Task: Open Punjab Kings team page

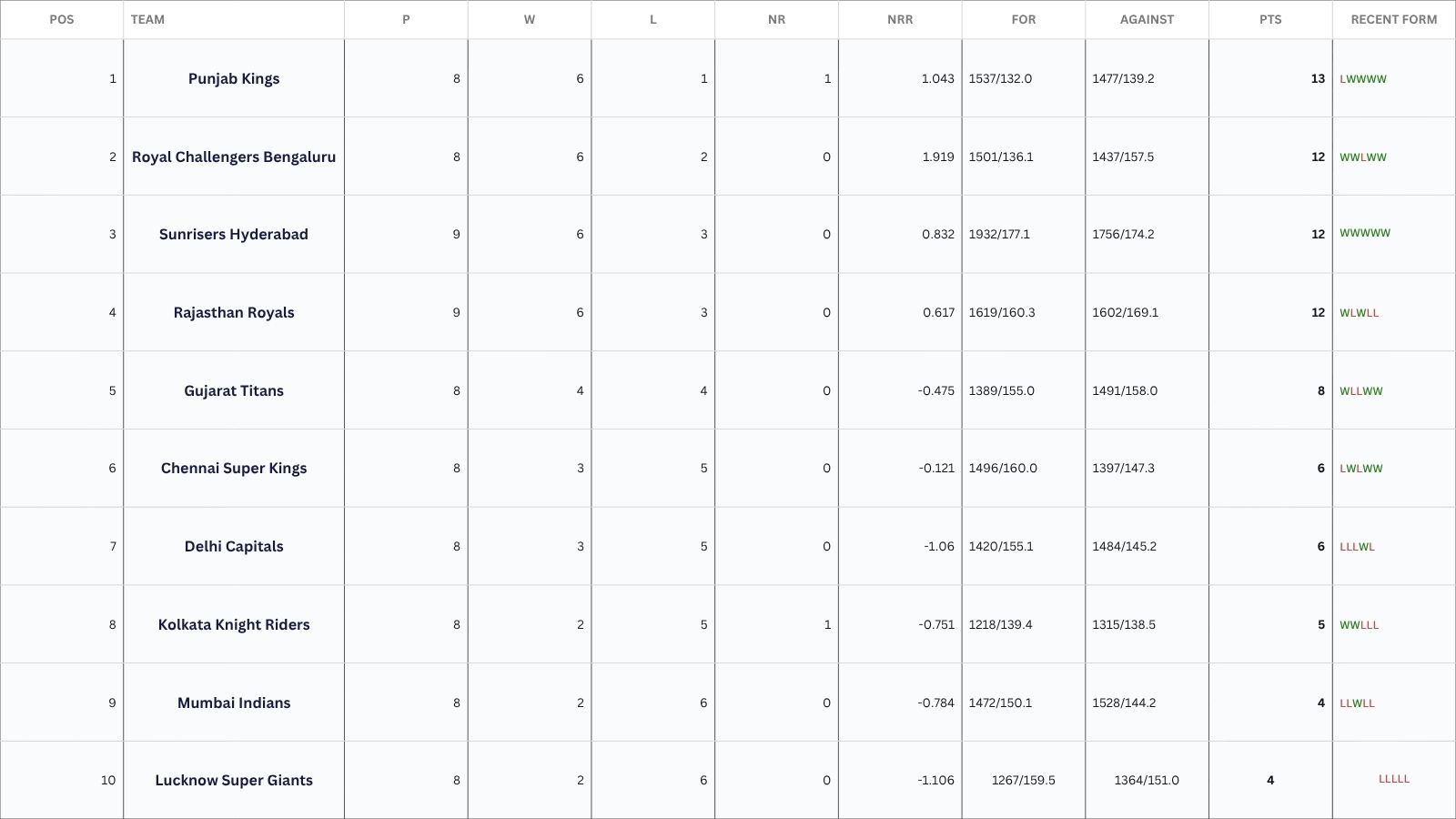Action: coord(234,78)
